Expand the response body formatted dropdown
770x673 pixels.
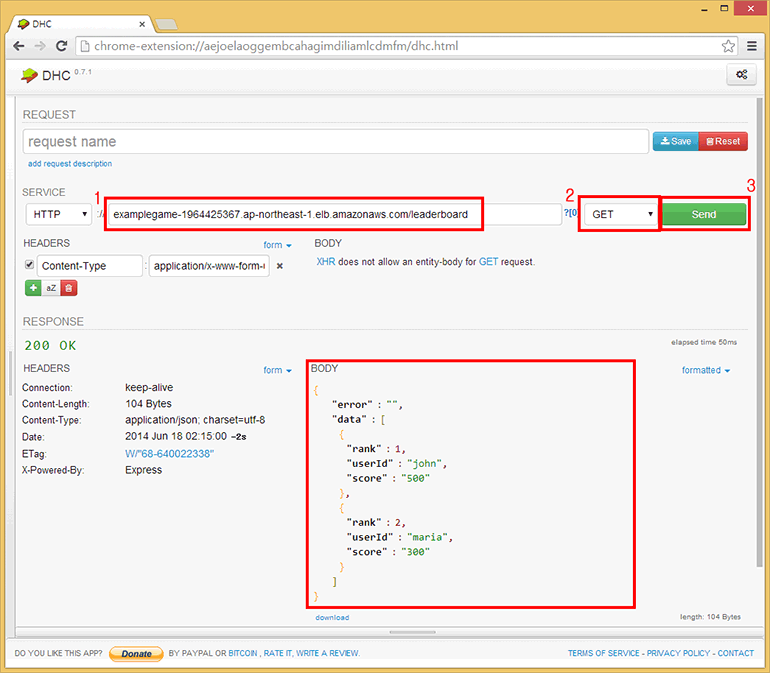[705, 370]
